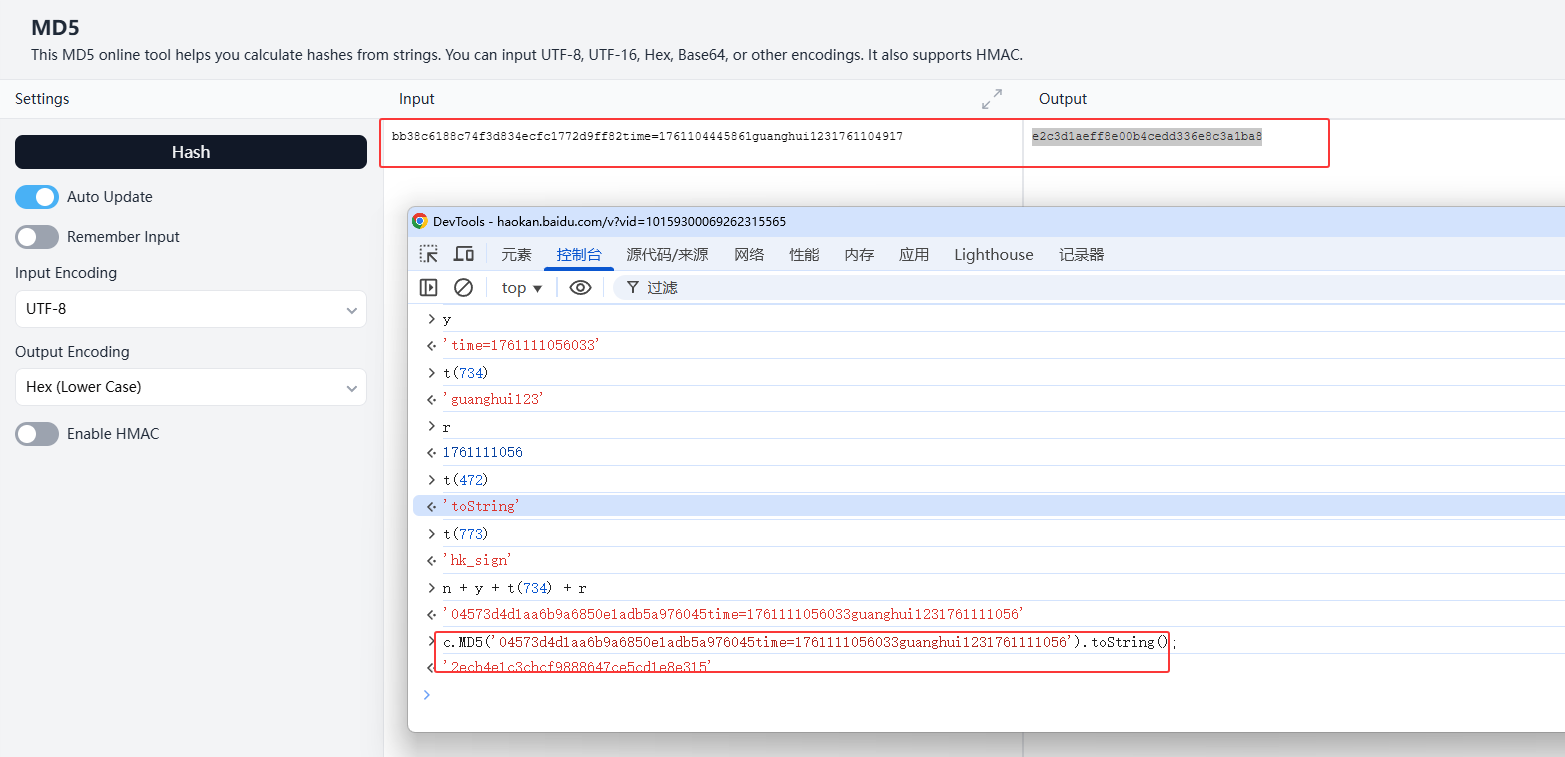
Task: Turn on the Enable HMAC toggle
Action: point(37,434)
